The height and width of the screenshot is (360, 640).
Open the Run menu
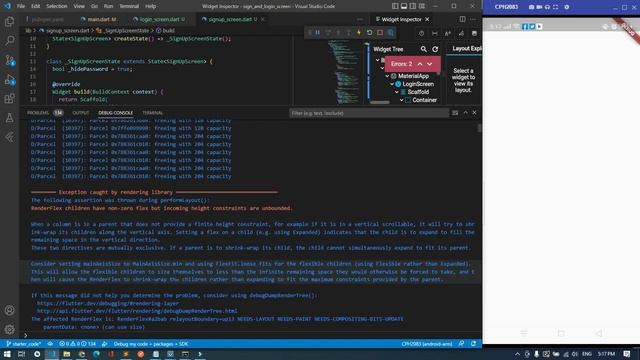(x=108, y=6)
